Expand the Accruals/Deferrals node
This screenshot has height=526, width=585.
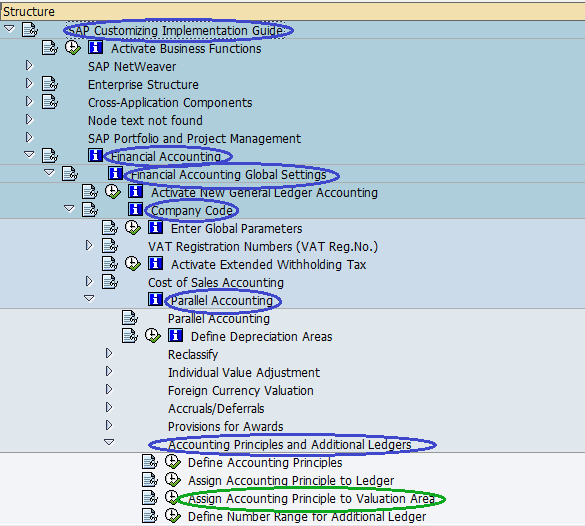(109, 407)
